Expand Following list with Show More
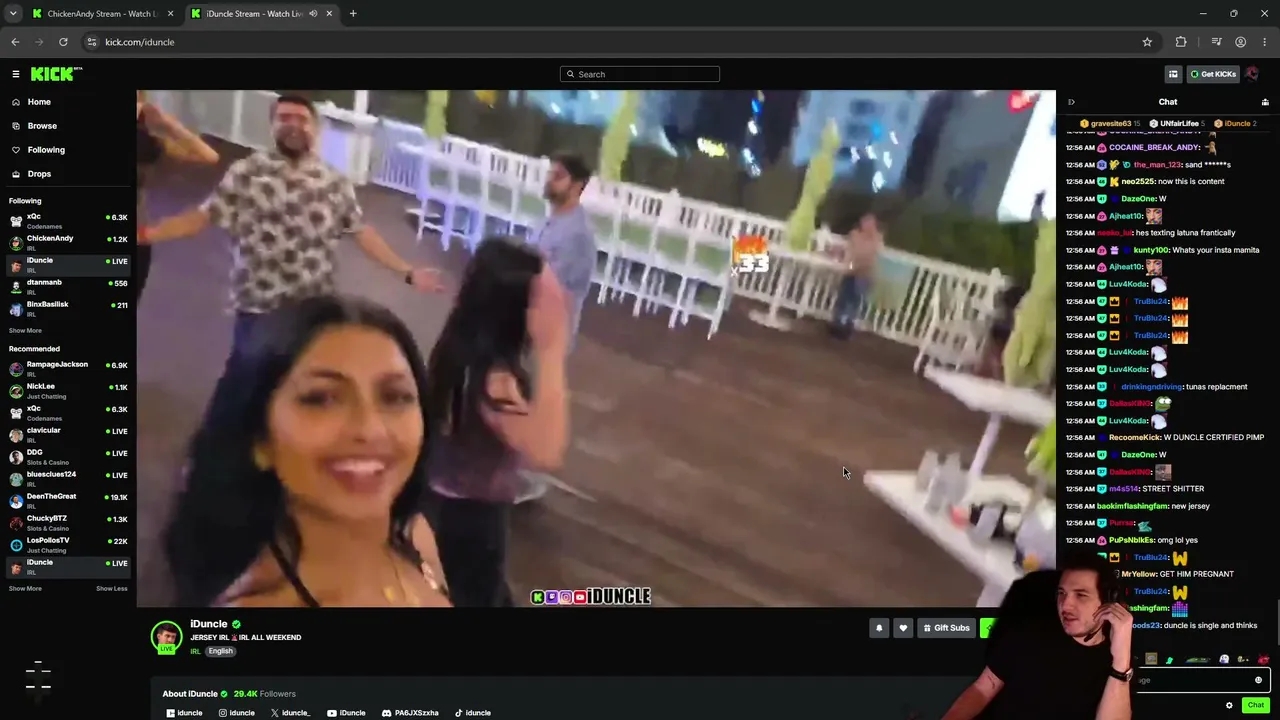Viewport: 1280px width, 720px height. tap(25, 331)
